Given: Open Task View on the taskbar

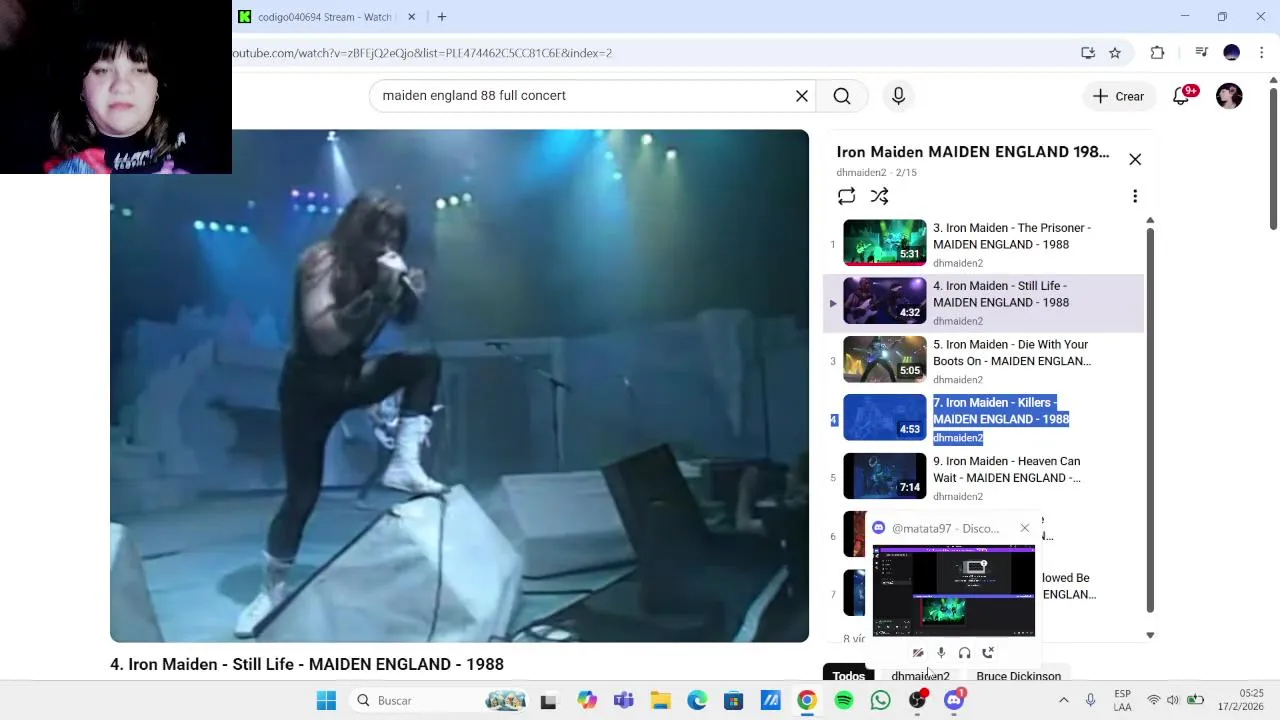Looking at the screenshot, I should click(548, 701).
